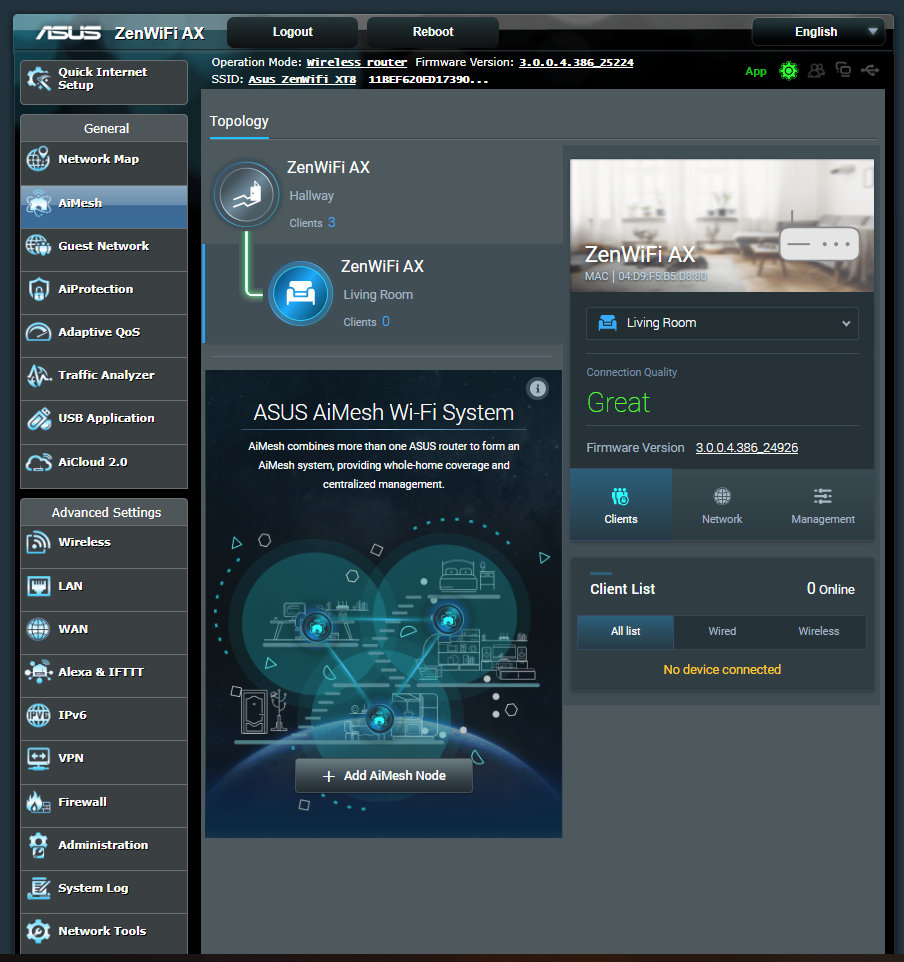904x962 pixels.
Task: Open node firmware 3.0.0.4.386_24926 link
Action: point(747,448)
